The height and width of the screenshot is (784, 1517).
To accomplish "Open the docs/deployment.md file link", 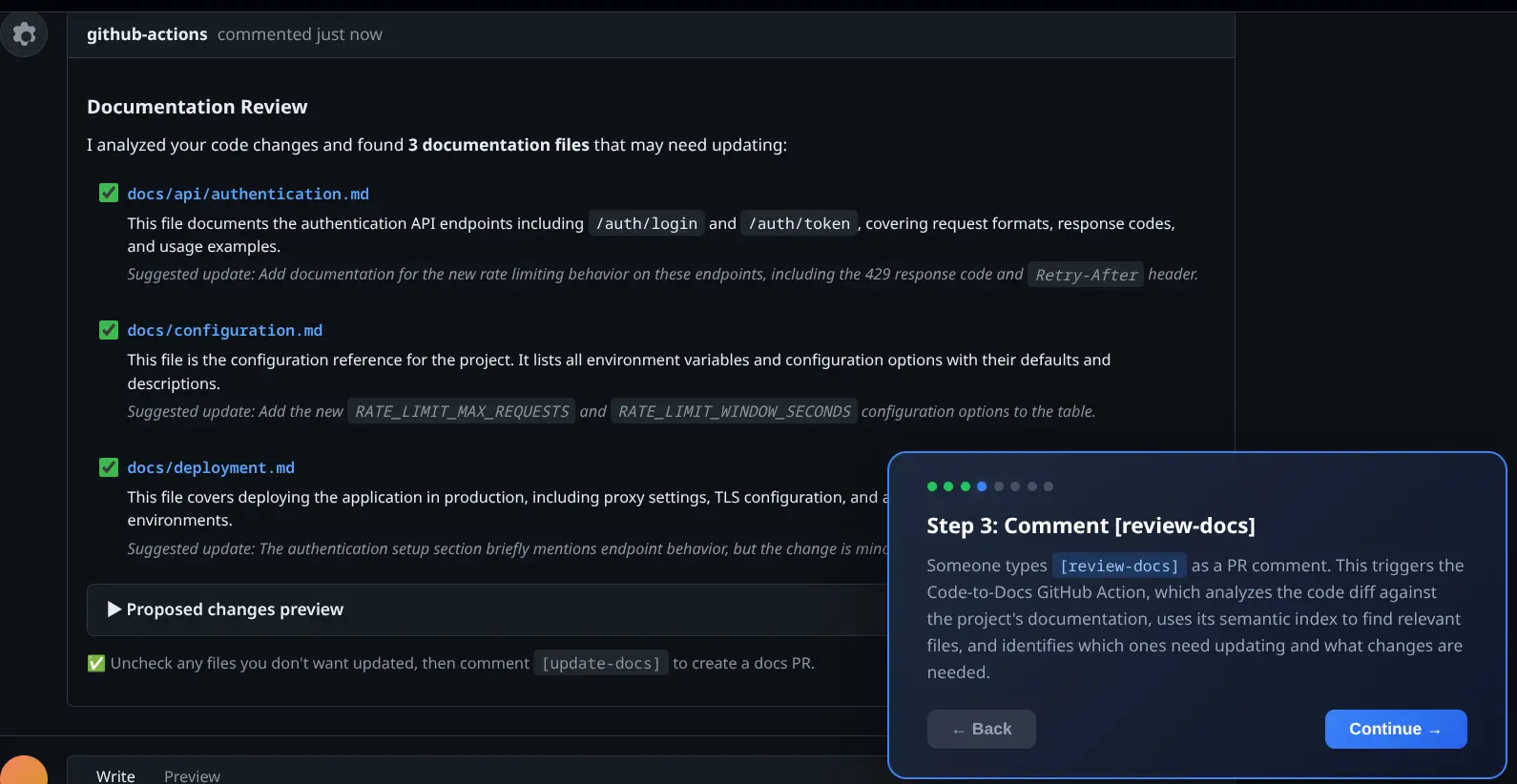I will [x=211, y=467].
